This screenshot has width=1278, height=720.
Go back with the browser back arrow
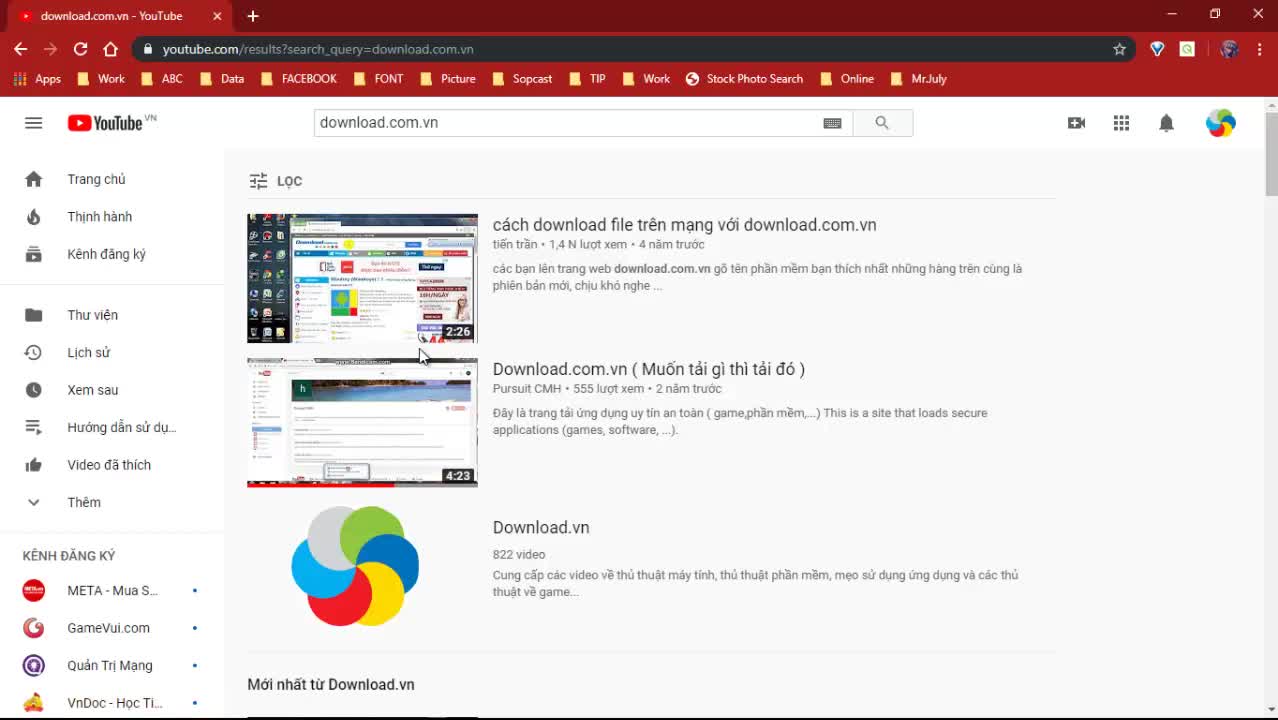click(20, 49)
